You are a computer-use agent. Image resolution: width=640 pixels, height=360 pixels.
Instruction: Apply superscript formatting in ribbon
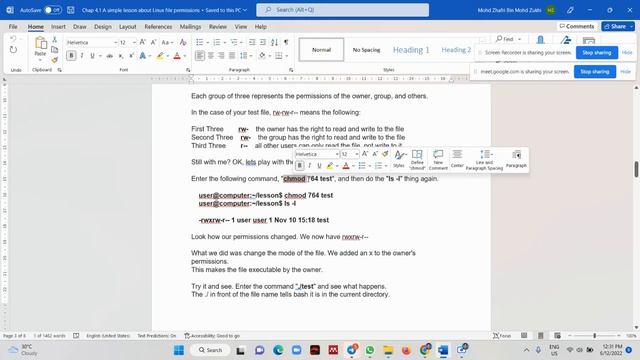[x=131, y=56]
